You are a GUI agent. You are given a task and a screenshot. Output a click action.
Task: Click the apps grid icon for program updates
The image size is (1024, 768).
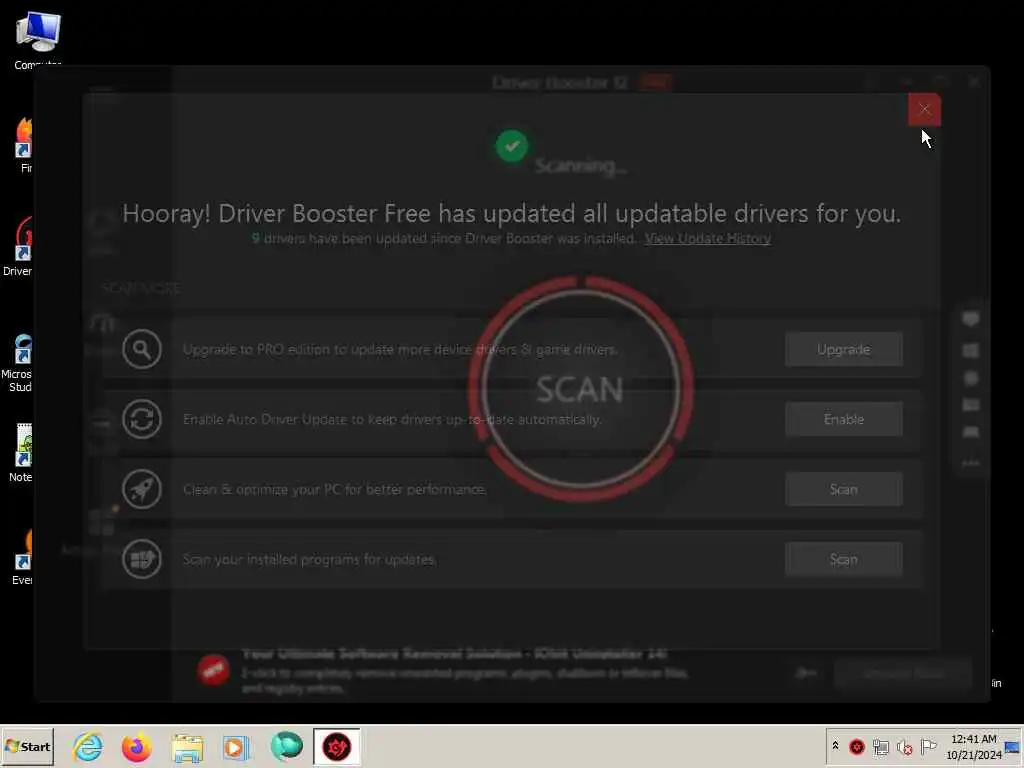142,560
